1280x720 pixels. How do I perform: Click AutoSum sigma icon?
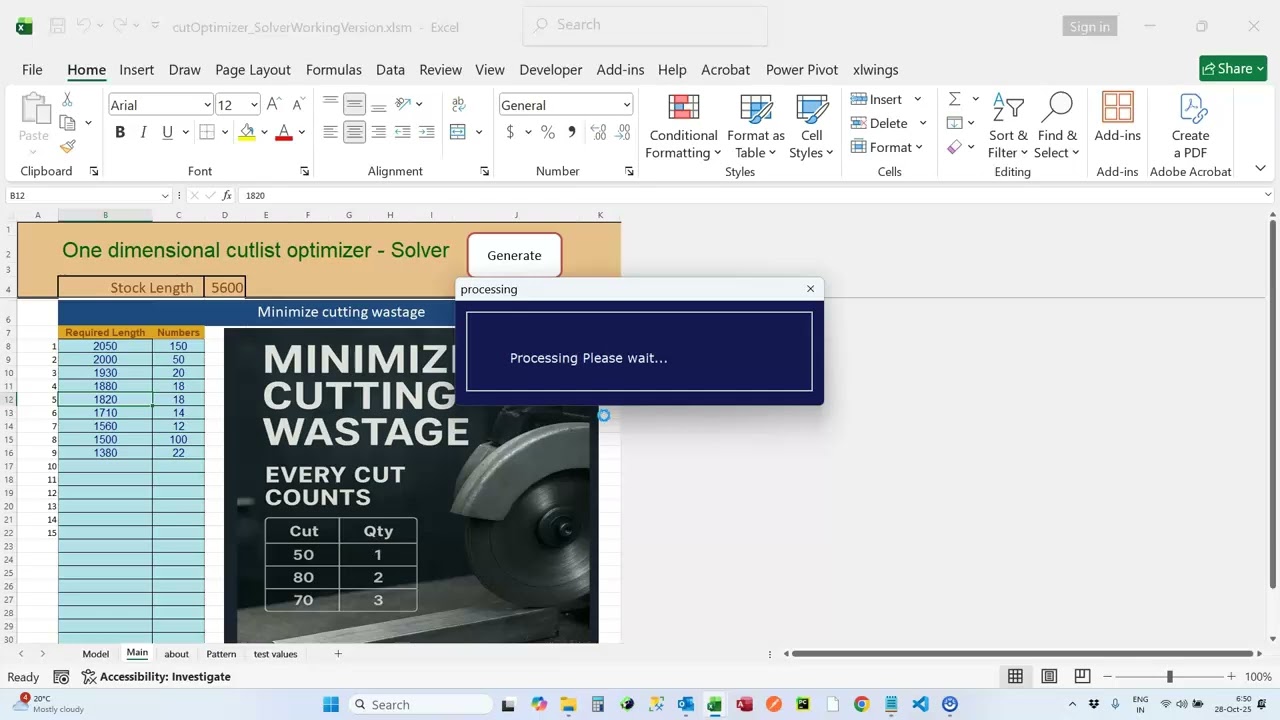pyautogui.click(x=954, y=99)
